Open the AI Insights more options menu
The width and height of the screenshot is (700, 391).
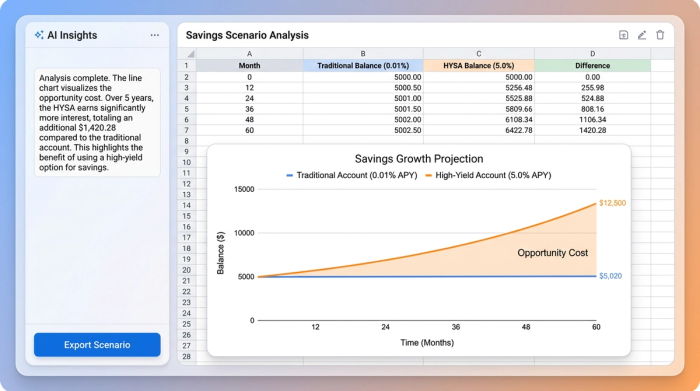[x=154, y=35]
